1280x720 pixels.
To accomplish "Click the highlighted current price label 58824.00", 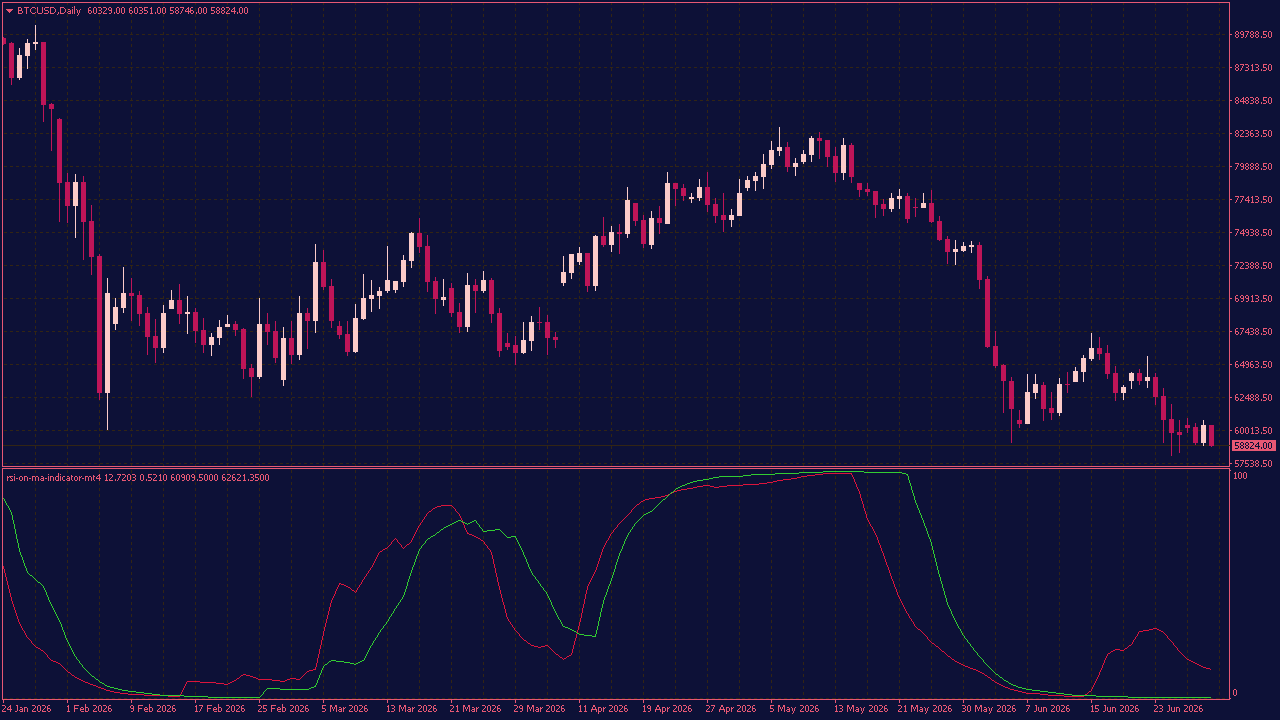I will click(1253, 446).
